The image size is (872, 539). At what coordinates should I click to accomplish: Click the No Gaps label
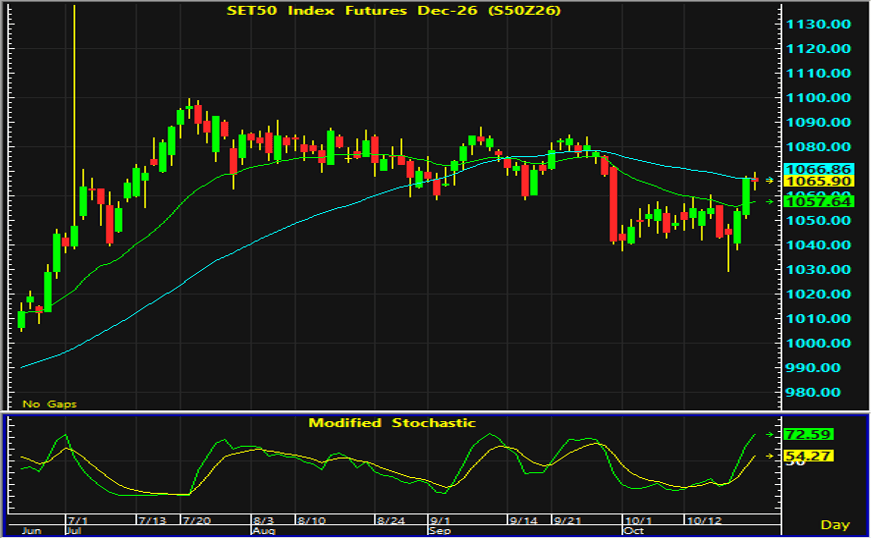[49, 404]
